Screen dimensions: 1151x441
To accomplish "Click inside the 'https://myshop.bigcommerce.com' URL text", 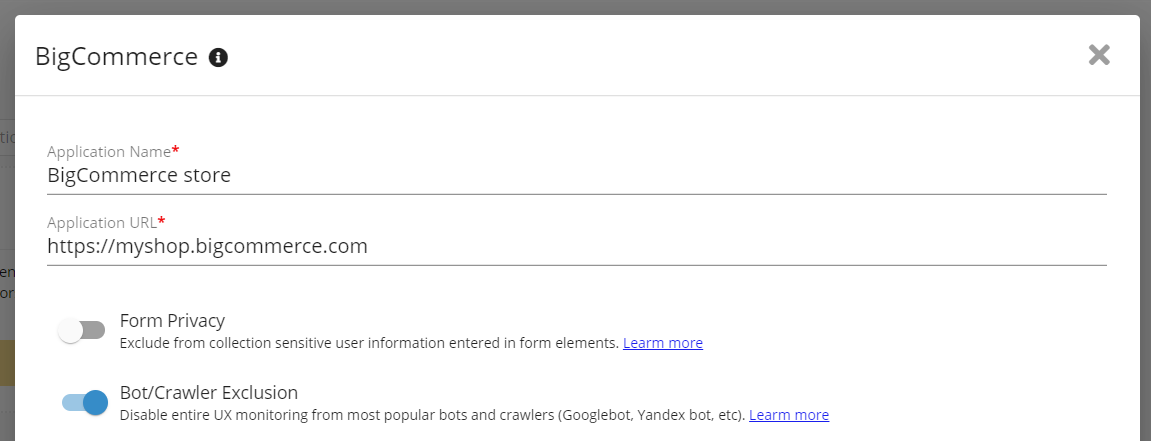I will tap(207, 246).
